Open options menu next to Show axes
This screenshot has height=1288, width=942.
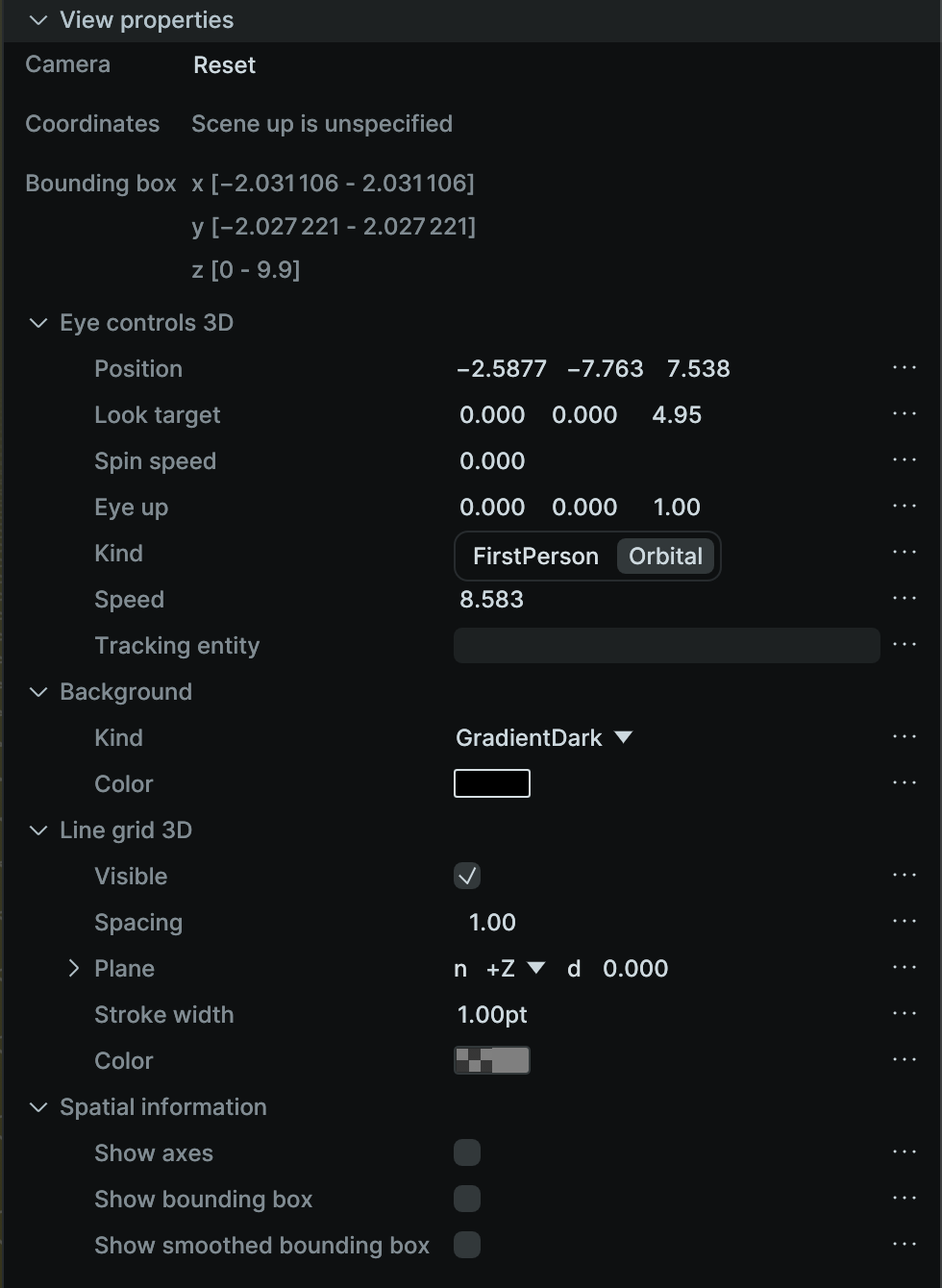coord(905,1152)
